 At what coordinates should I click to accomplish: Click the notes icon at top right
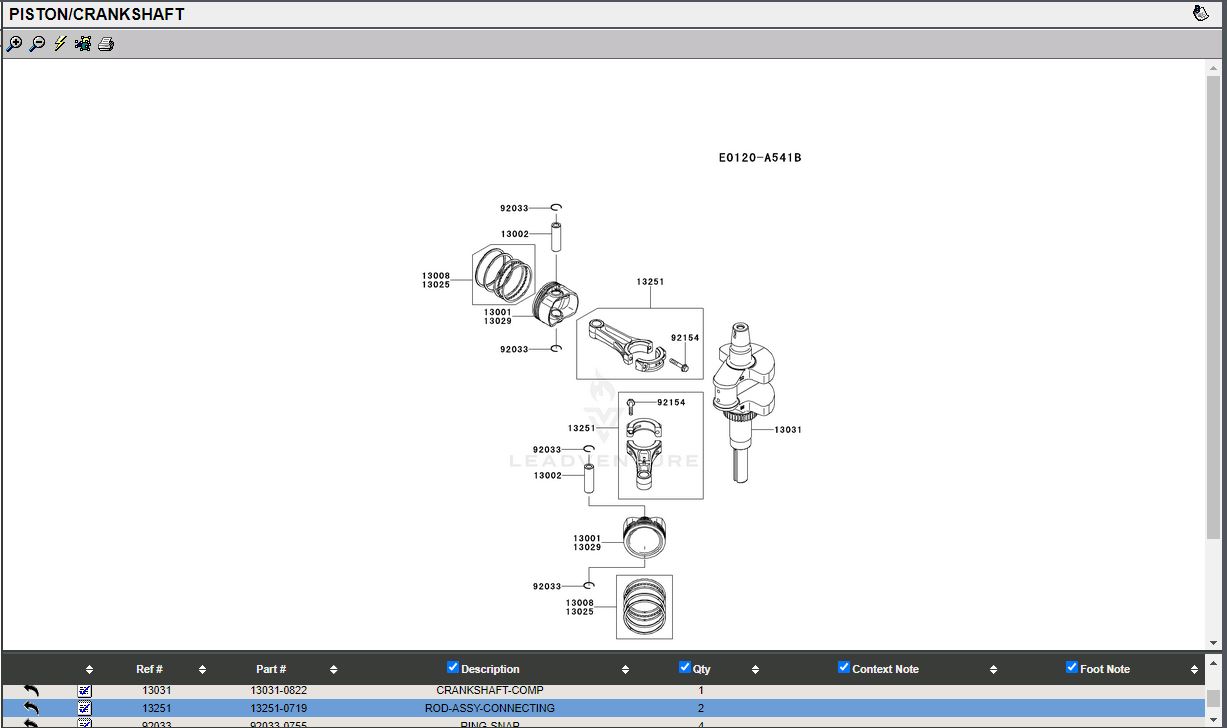pos(1201,13)
